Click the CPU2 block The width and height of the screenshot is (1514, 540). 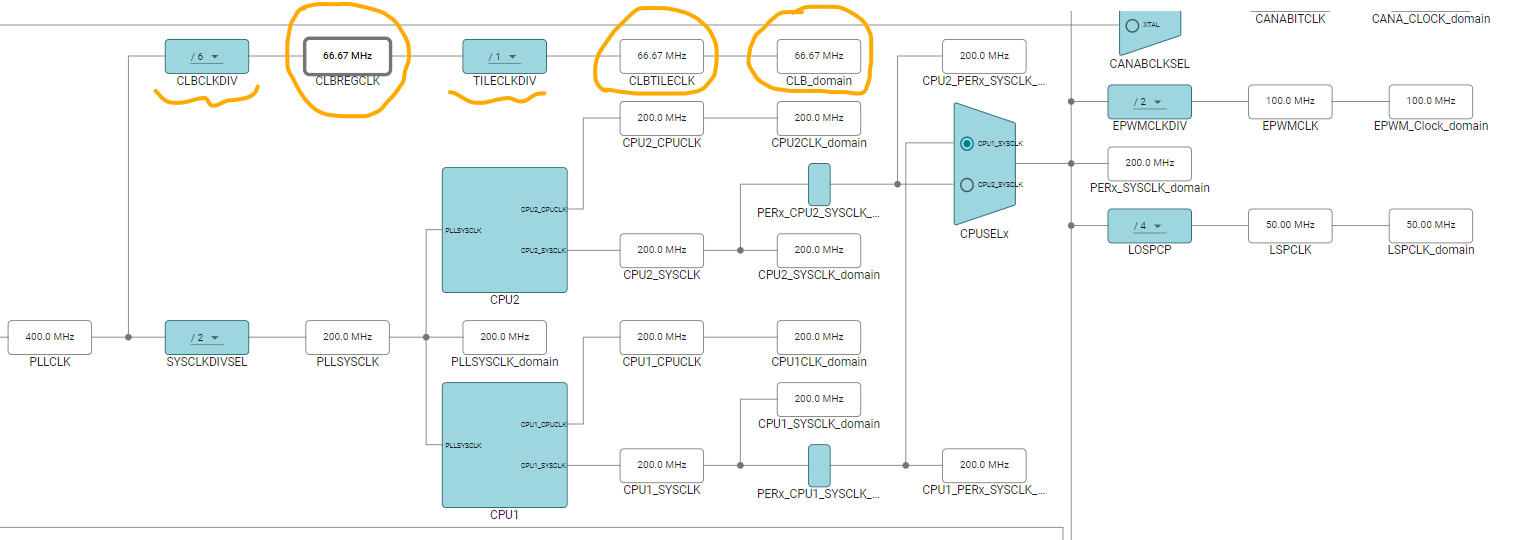505,230
